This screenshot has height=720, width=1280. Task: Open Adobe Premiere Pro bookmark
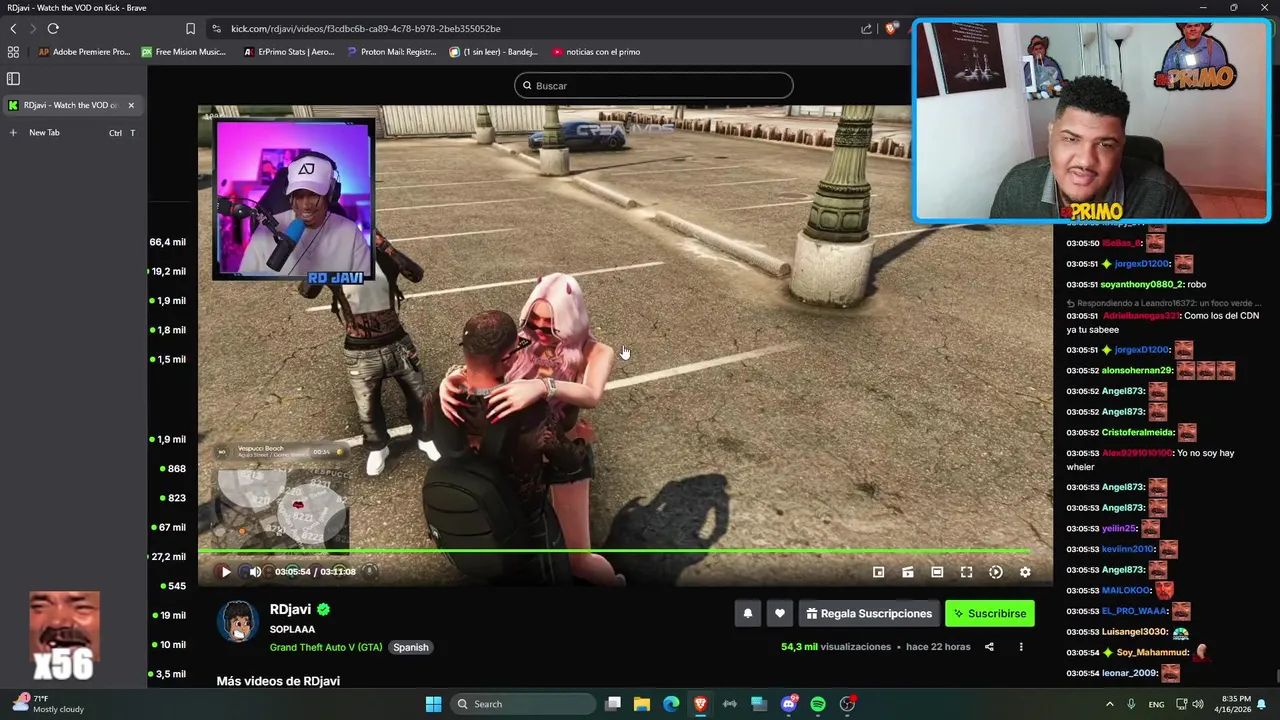click(x=85, y=52)
